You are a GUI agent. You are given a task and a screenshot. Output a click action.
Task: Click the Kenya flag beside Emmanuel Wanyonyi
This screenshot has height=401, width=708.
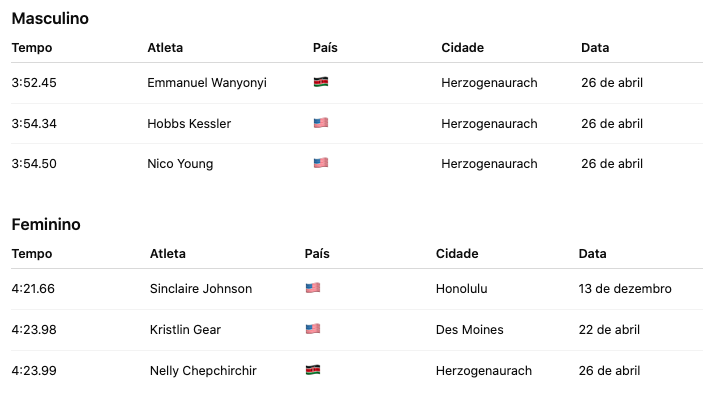coord(320,83)
